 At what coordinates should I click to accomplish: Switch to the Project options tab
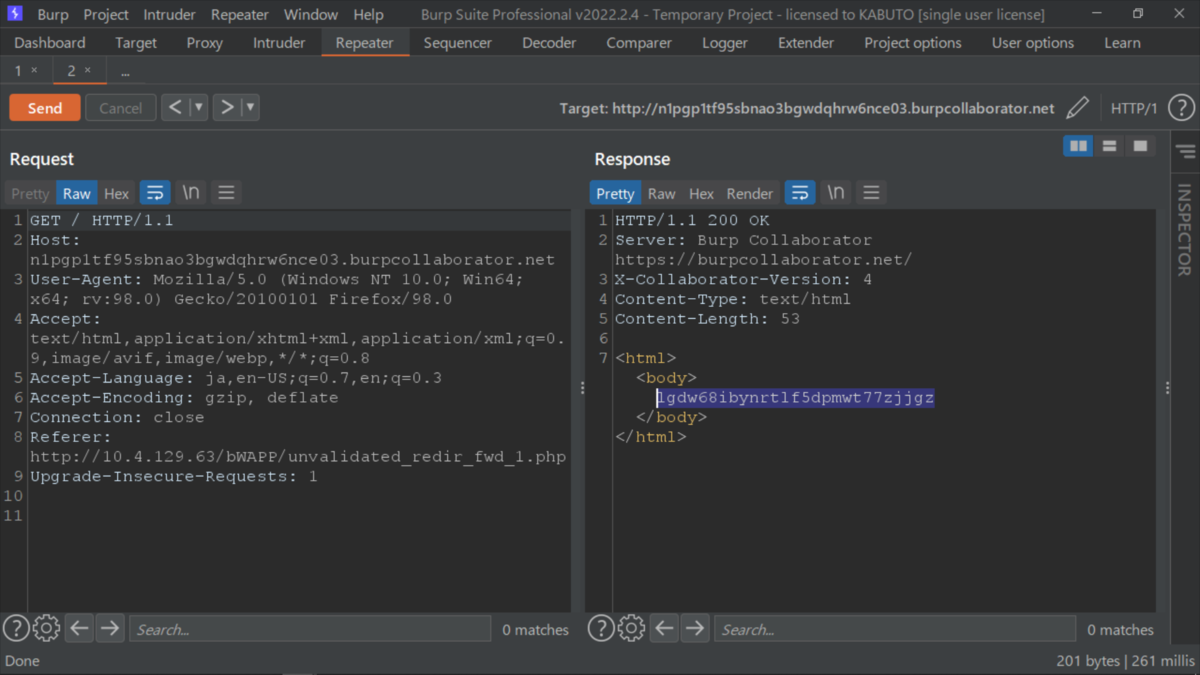coord(913,43)
